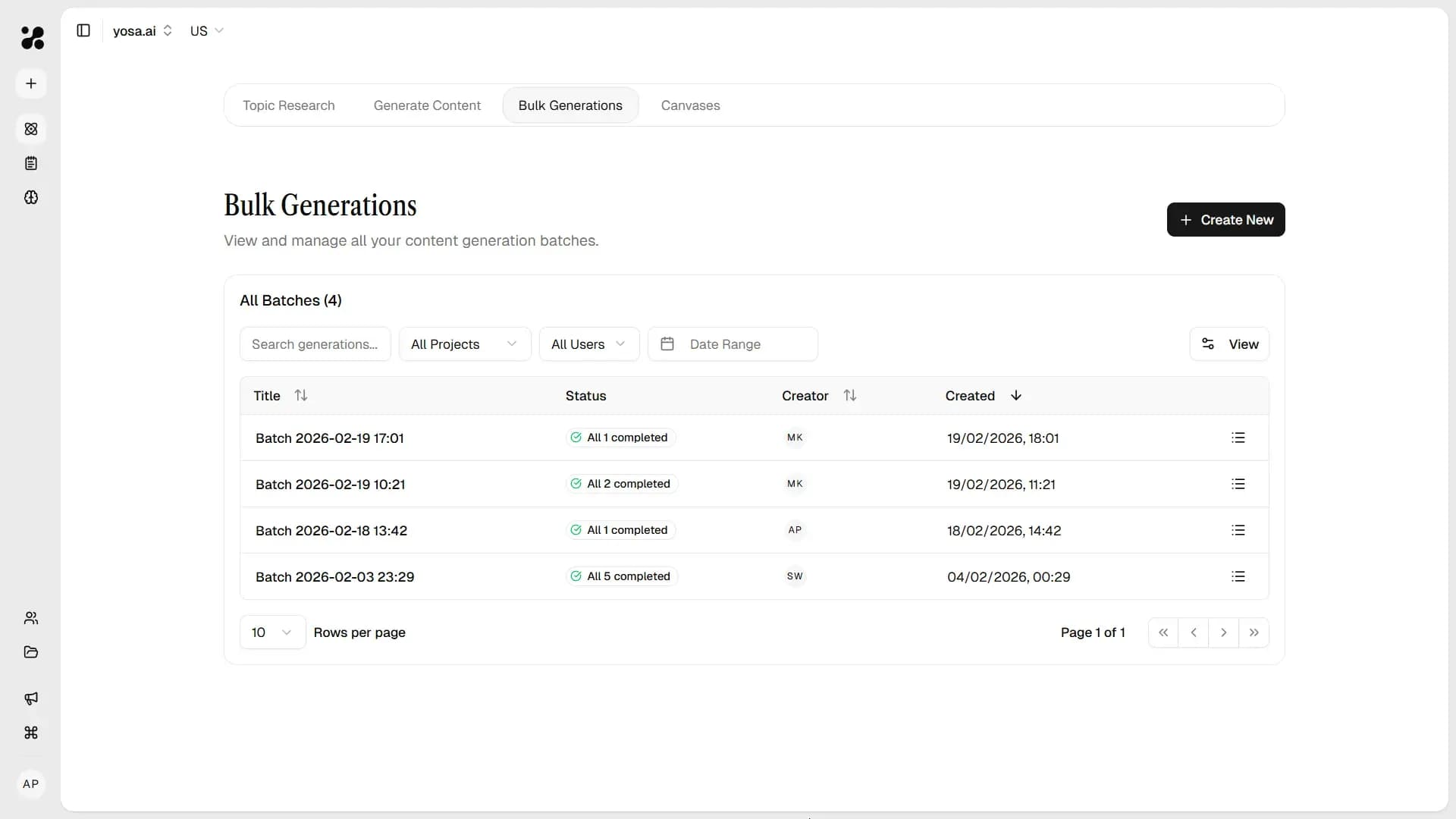Open the announcements megaphone icon
The height and width of the screenshot is (819, 1456).
(31, 698)
